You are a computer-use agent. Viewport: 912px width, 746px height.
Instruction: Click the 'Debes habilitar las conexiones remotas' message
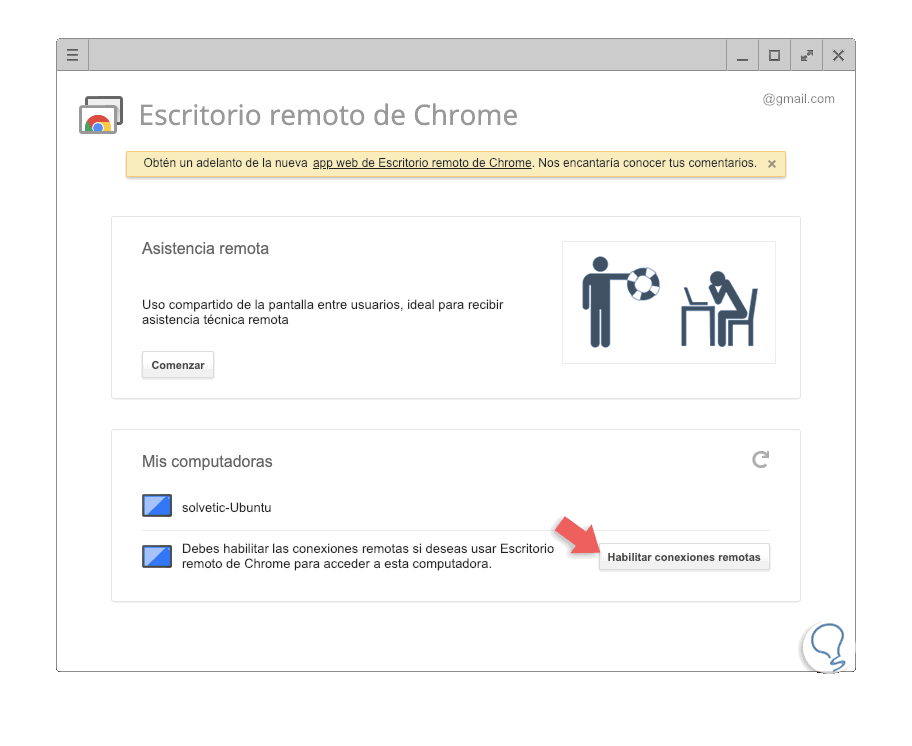click(x=368, y=556)
